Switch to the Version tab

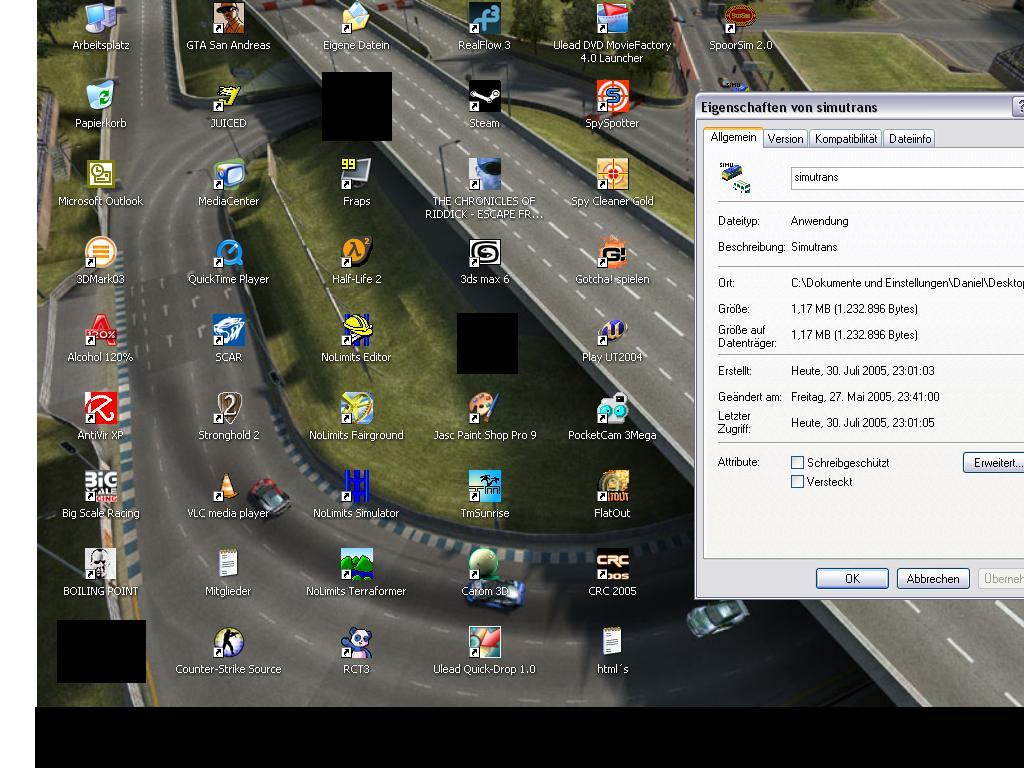point(785,139)
